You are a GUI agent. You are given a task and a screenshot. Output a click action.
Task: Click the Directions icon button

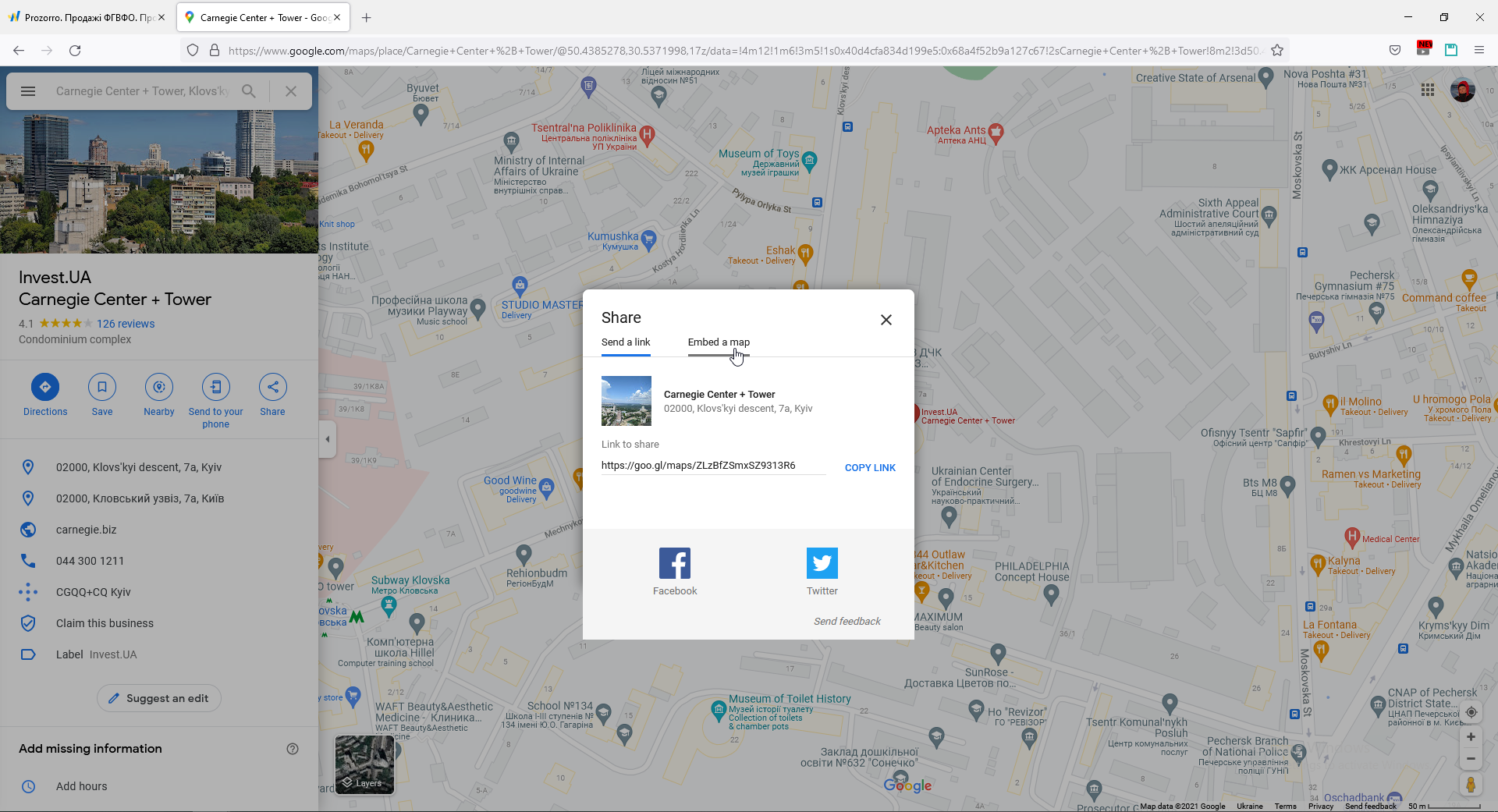(x=45, y=387)
